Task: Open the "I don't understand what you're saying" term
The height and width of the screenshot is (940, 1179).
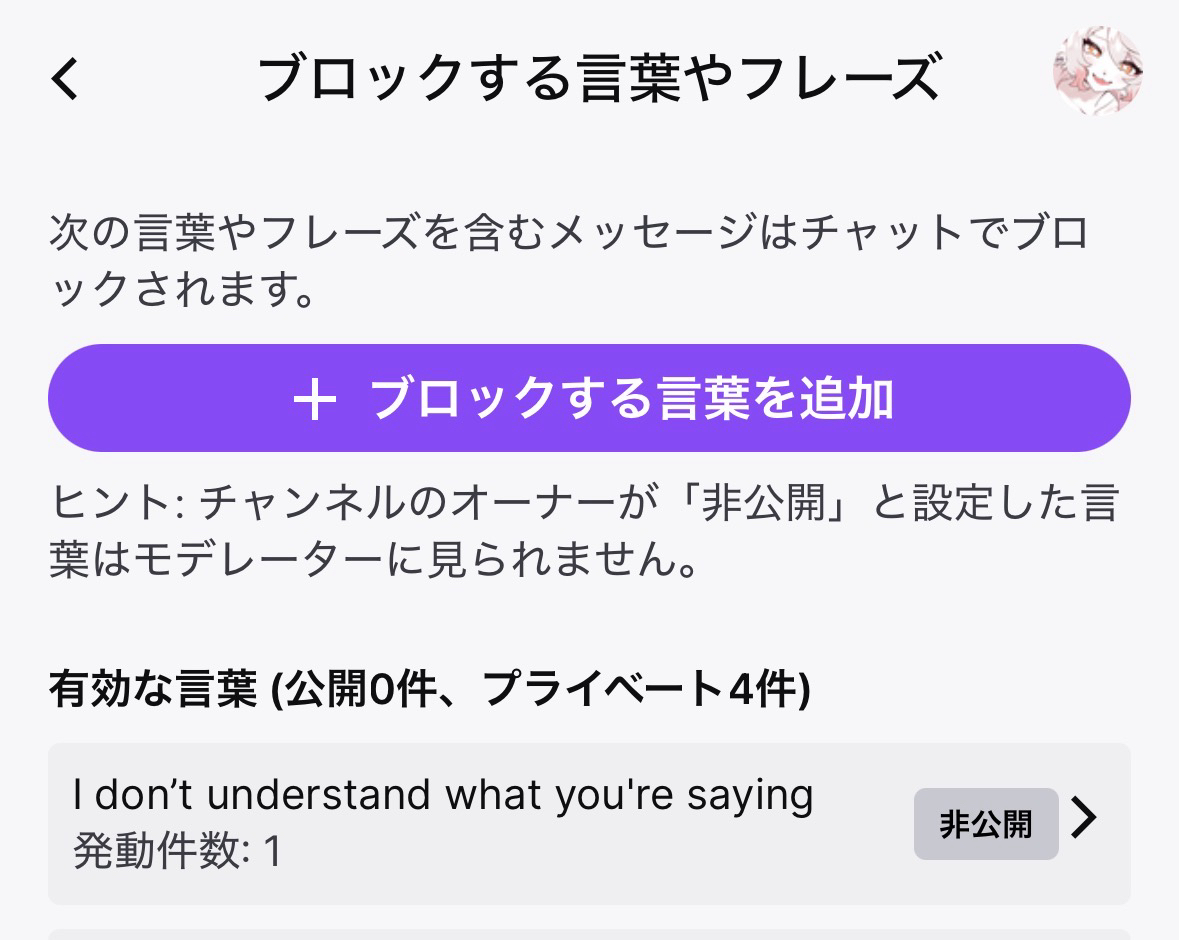Action: click(443, 796)
